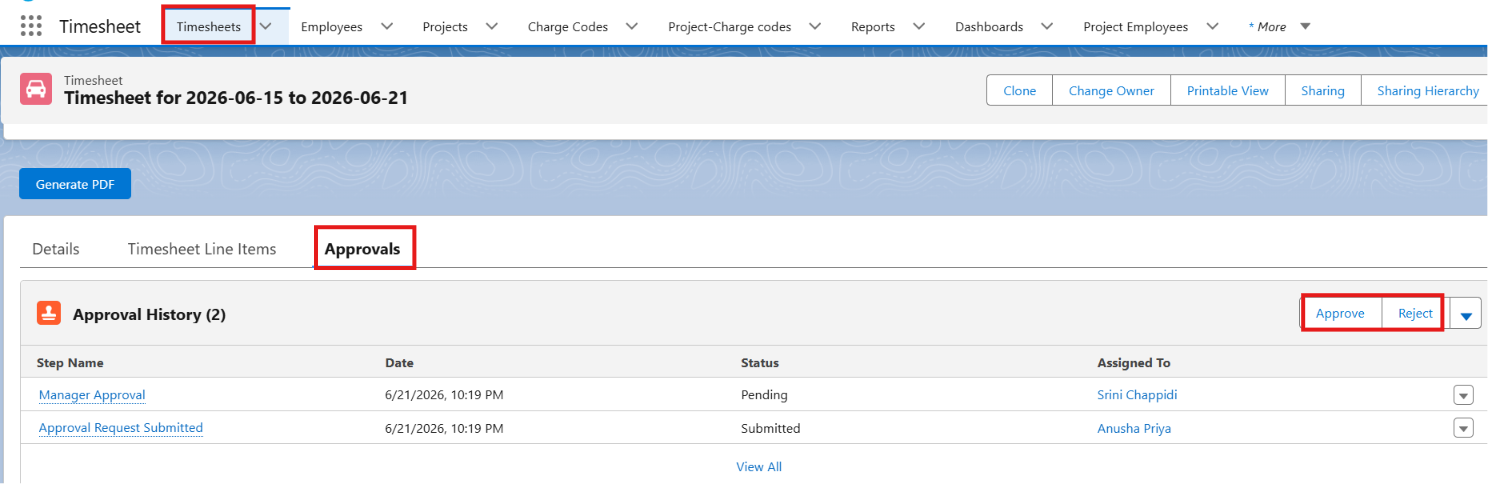Expand the Project-Charge codes chevron
This screenshot has width=1488, height=484.
click(815, 26)
